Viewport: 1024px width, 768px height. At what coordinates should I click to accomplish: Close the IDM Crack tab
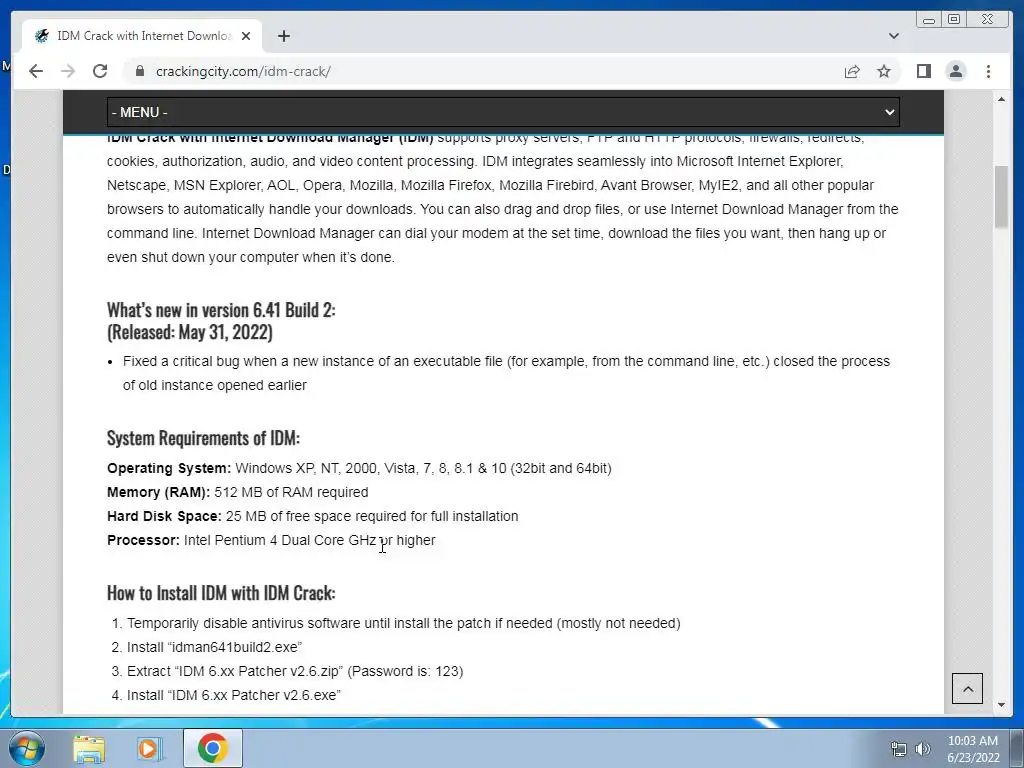pos(246,36)
